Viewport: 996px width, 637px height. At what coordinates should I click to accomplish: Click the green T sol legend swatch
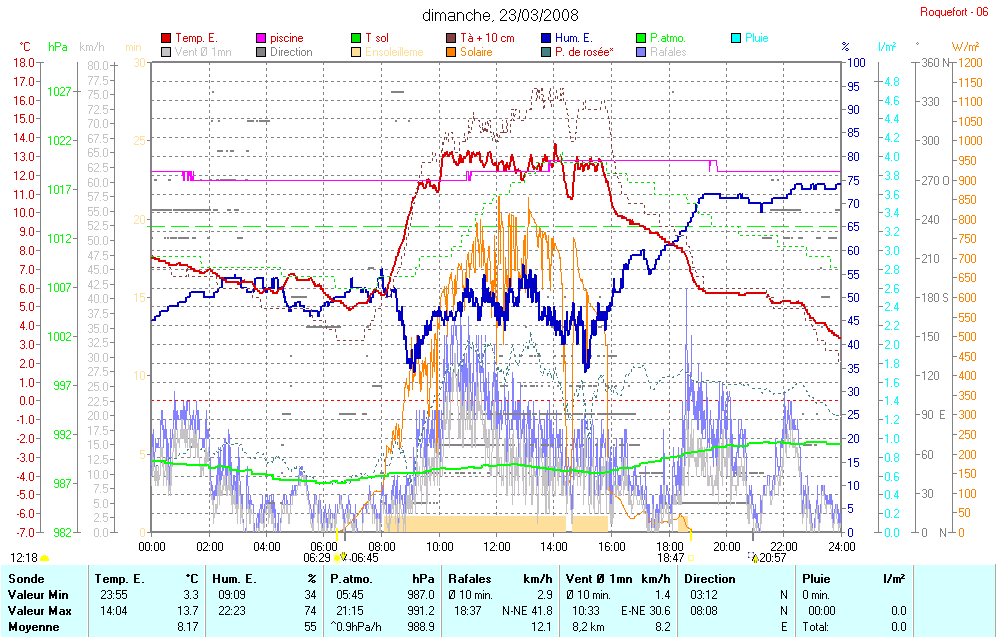tap(356, 38)
